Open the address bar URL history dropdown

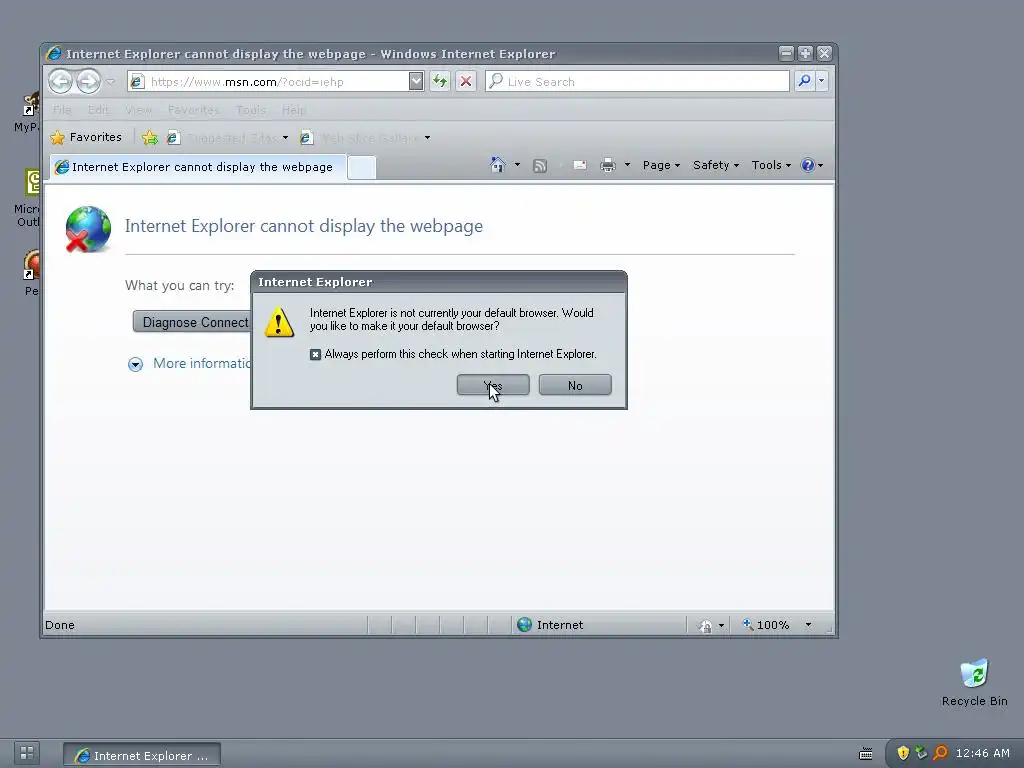416,81
